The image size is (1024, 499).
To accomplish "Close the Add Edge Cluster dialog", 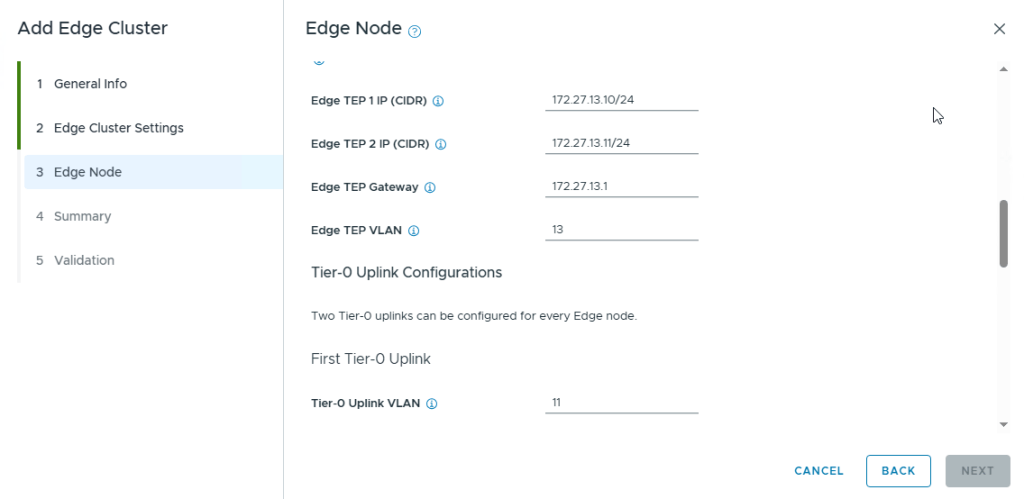I will 999,29.
